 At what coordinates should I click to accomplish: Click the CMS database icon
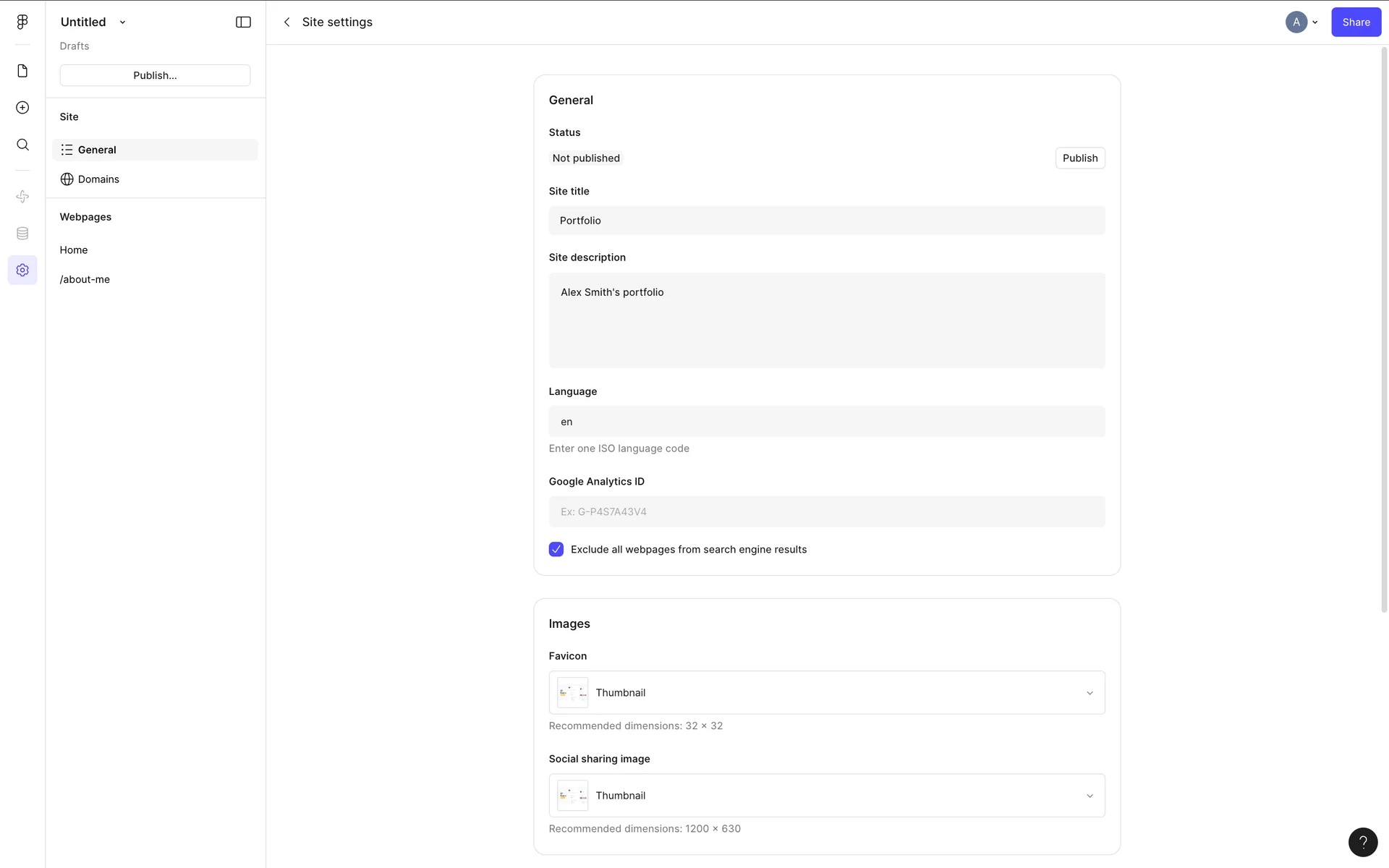point(22,234)
